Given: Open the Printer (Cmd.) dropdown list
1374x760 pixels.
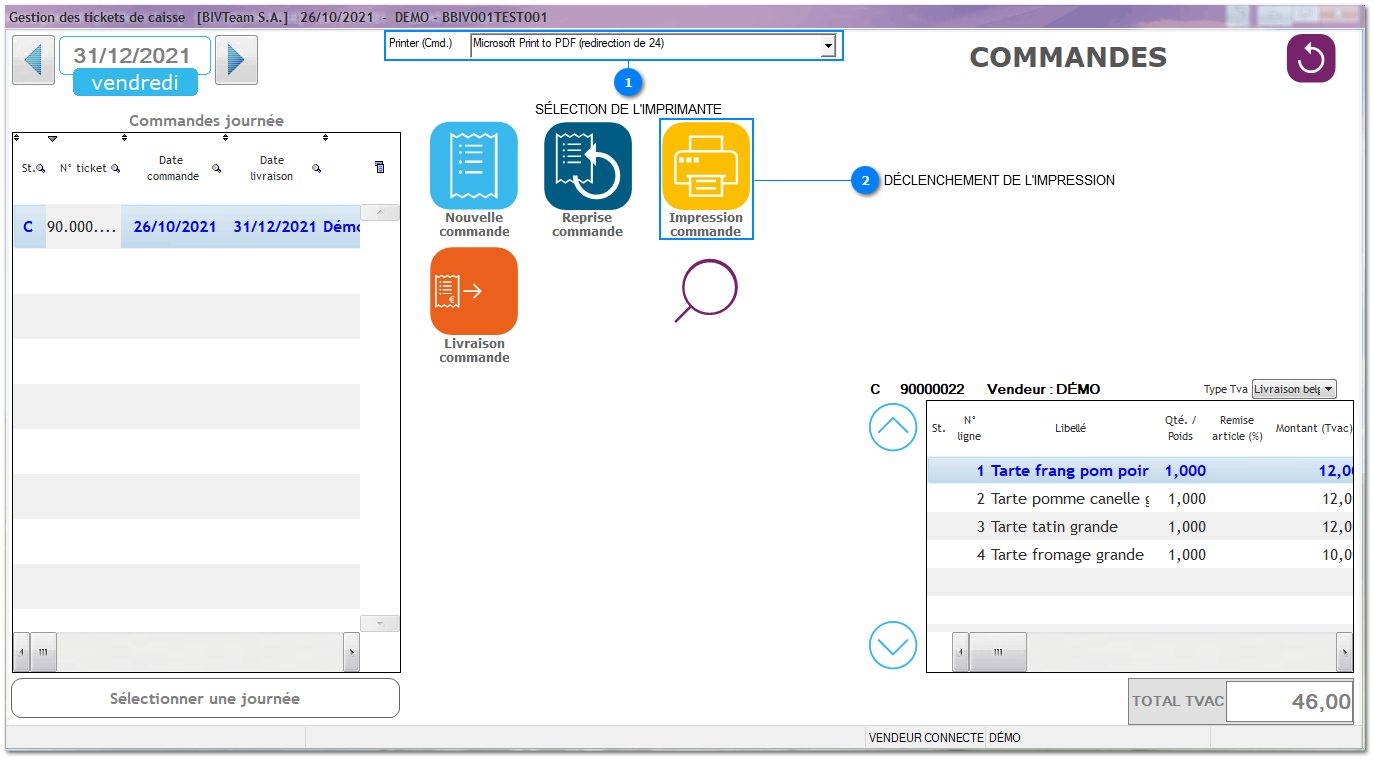Looking at the screenshot, I should (x=827, y=46).
